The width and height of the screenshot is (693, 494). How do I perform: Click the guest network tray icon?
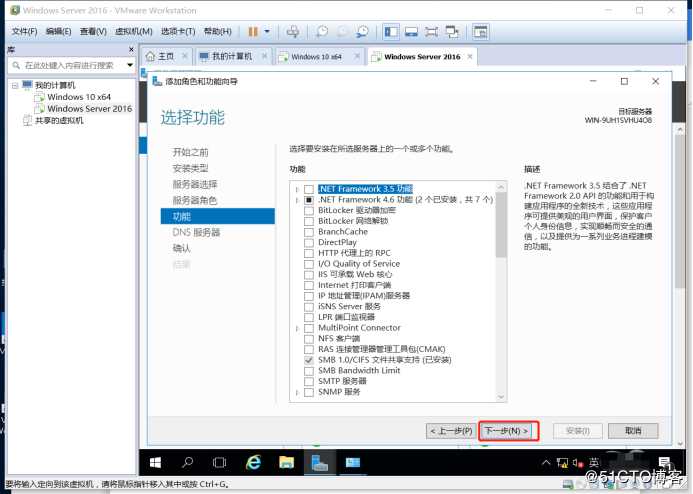562,463
